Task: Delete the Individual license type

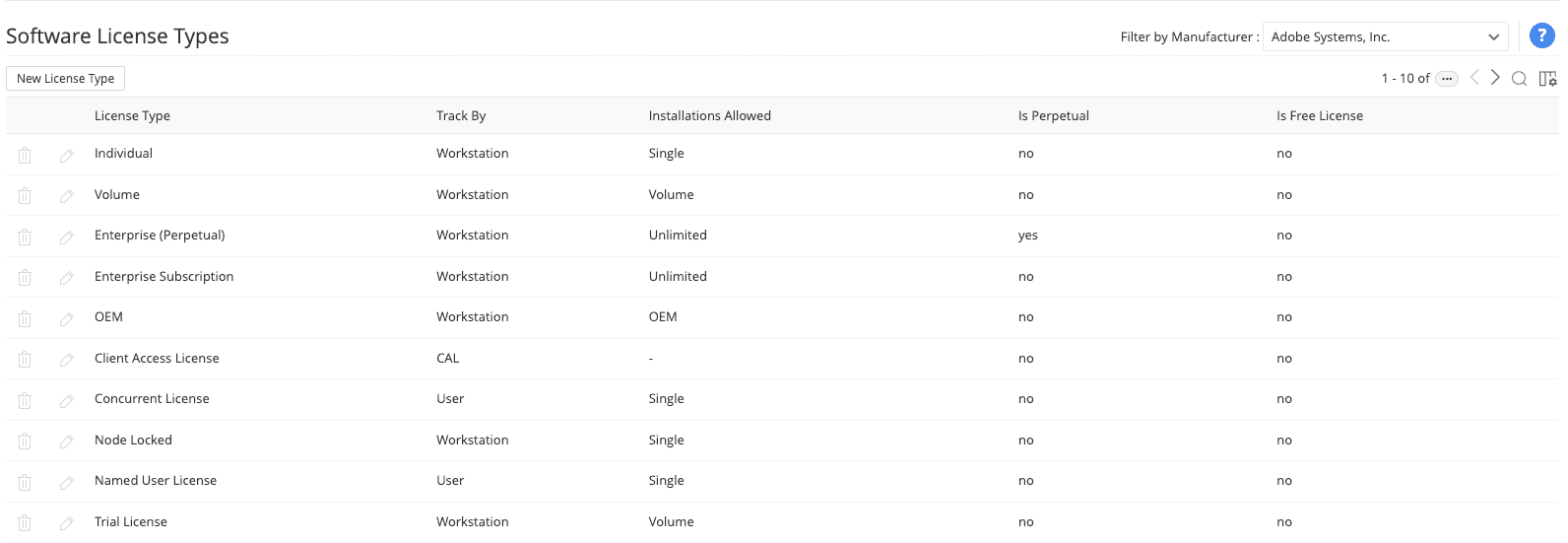Action: 25,155
